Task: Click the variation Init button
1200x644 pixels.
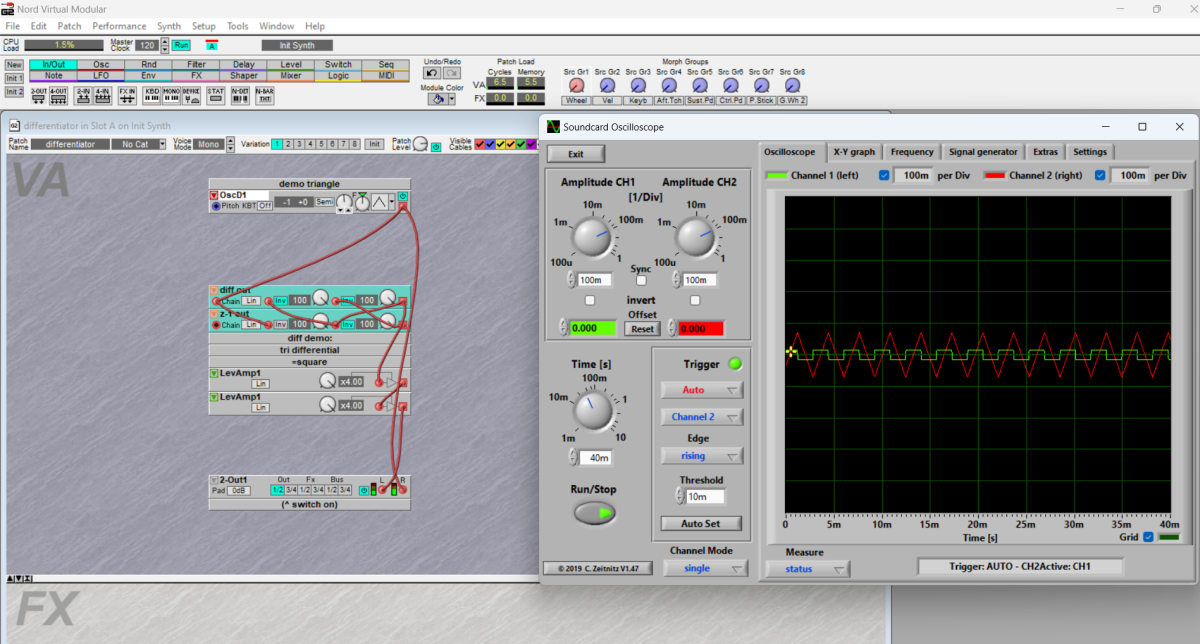Action: pos(373,144)
